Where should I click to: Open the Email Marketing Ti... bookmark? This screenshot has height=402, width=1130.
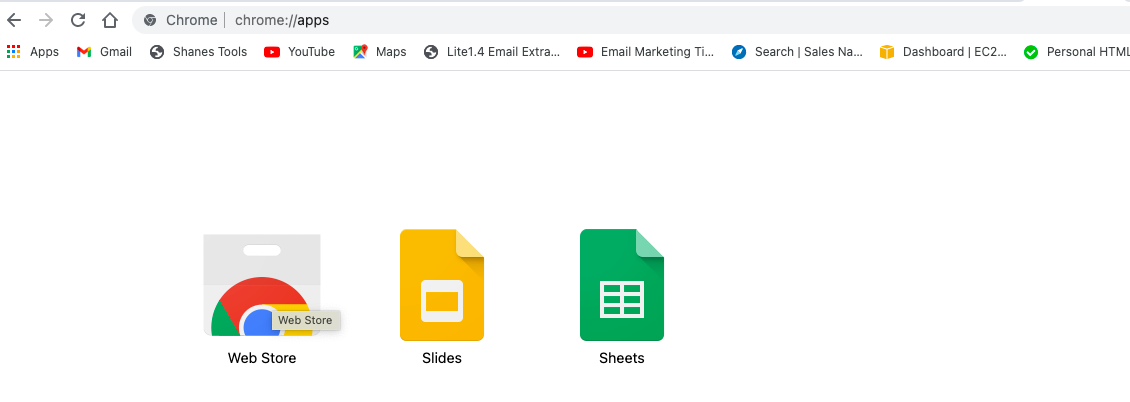646,52
